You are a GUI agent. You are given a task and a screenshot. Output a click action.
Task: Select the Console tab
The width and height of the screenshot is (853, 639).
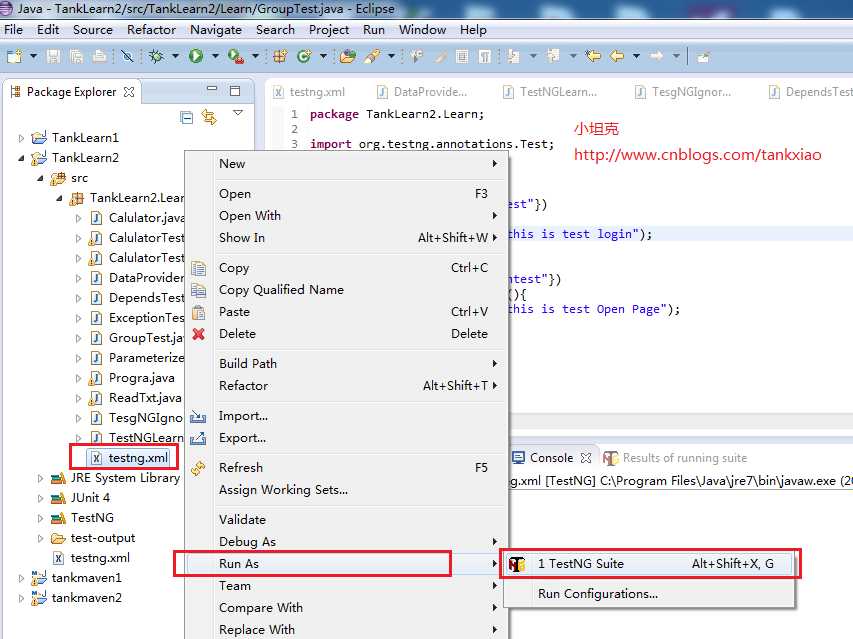click(x=552, y=458)
